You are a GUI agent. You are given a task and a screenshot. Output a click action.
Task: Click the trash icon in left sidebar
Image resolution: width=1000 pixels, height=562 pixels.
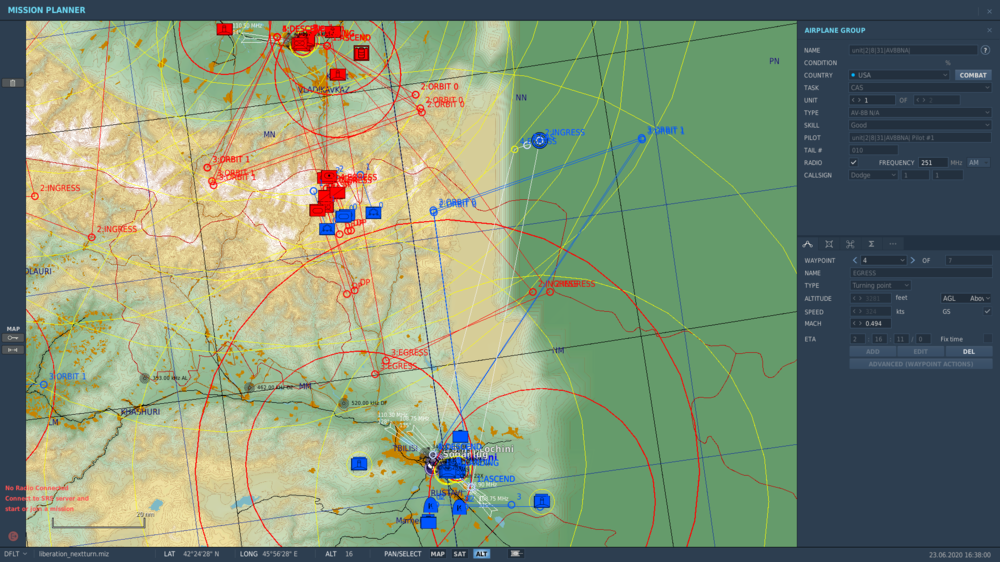pyautogui.click(x=13, y=83)
